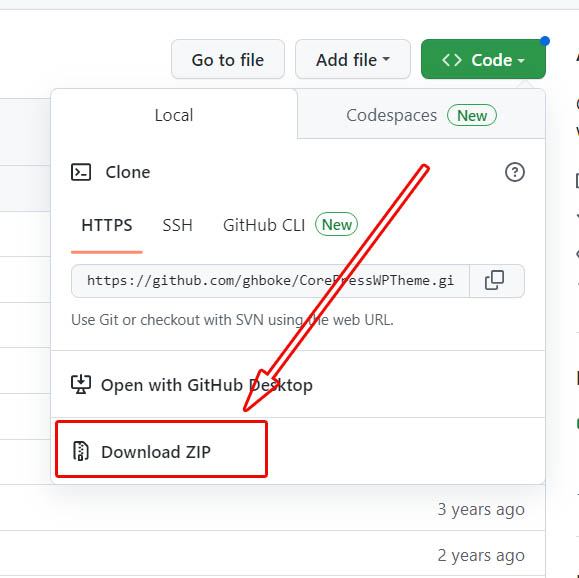Click the GitHub Desktop download icon
Image resolution: width=579 pixels, height=578 pixels.
coord(81,384)
